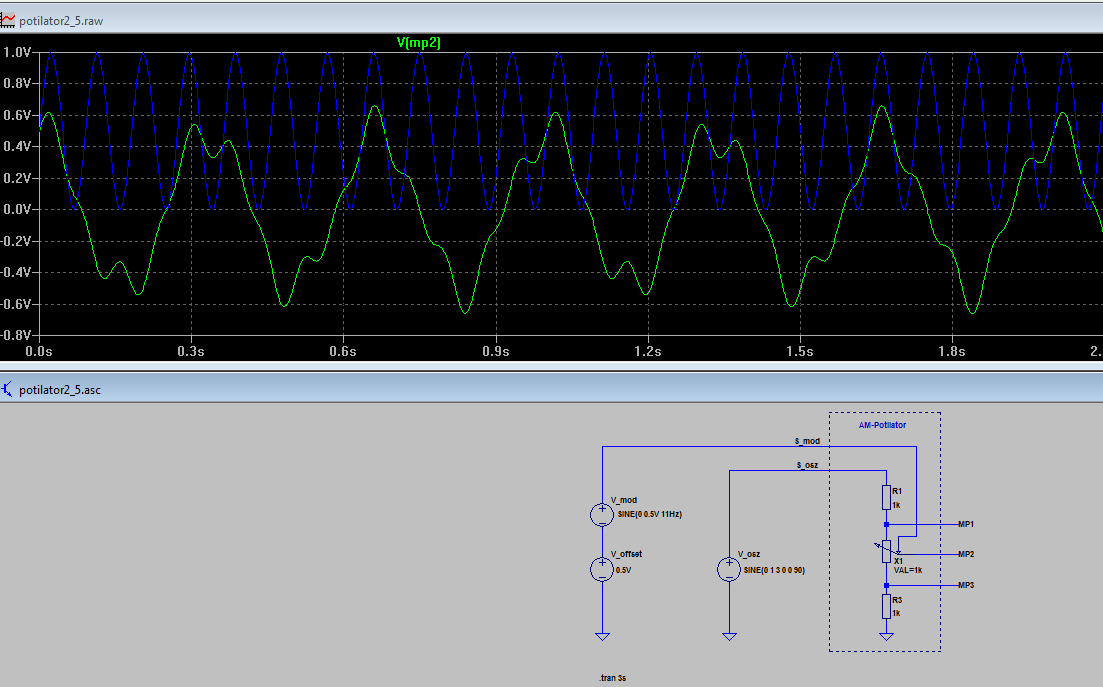Screen dimensions: 1103x687
Task: Activate the potilator2_5.asc schematic window title
Action: click(60, 390)
